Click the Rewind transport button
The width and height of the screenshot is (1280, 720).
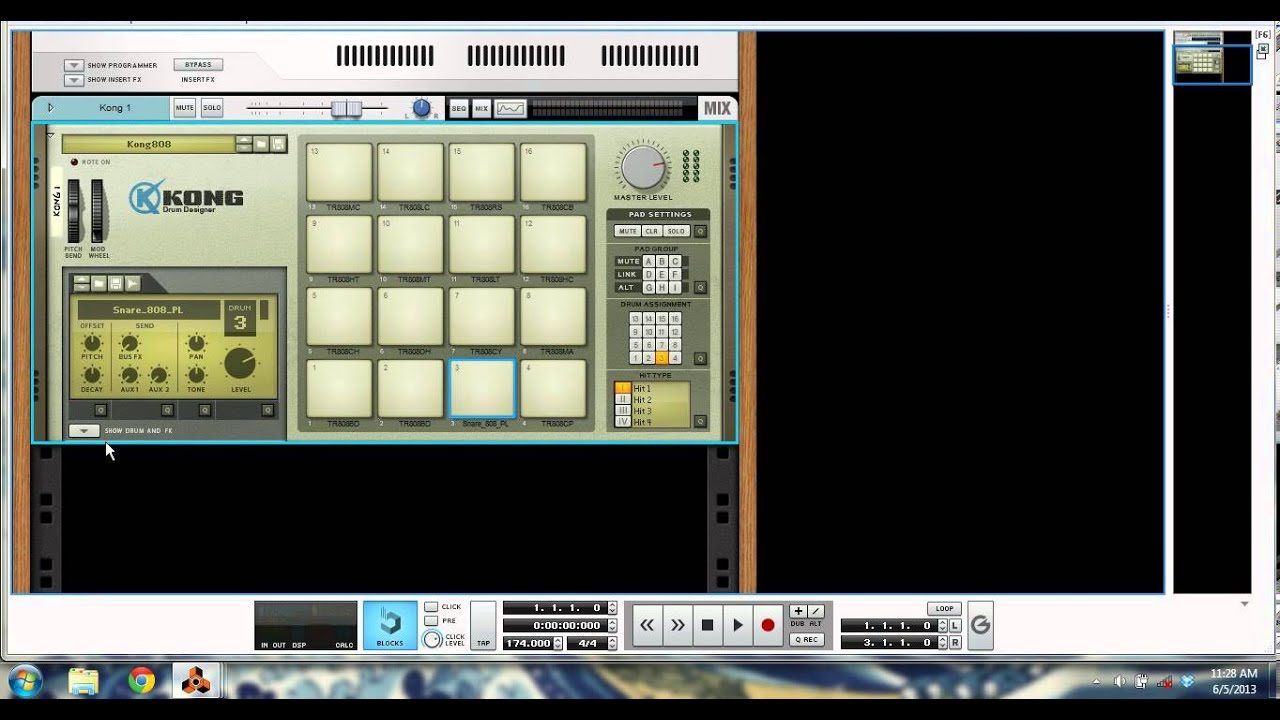647,625
